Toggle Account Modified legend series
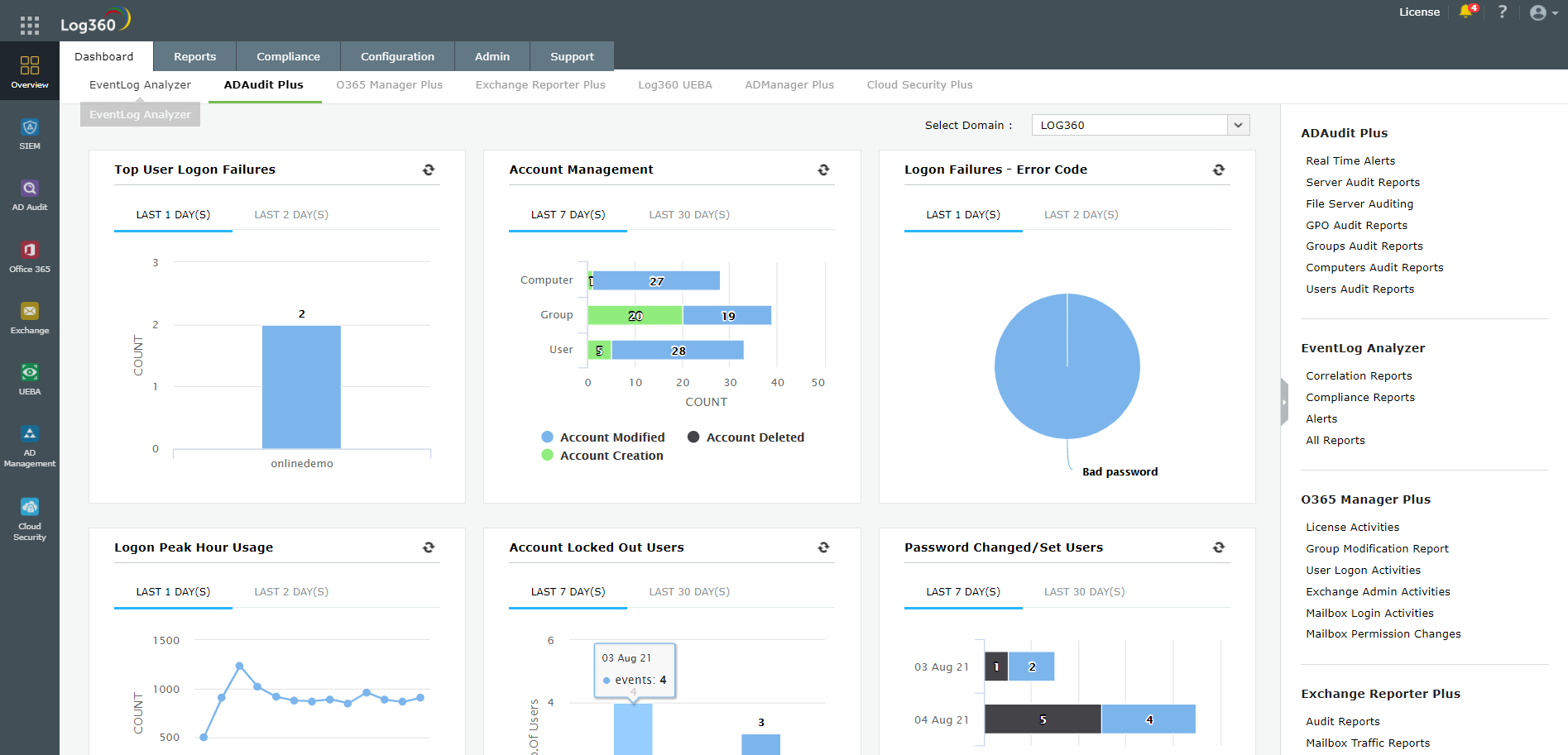The image size is (1568, 755). coord(603,437)
